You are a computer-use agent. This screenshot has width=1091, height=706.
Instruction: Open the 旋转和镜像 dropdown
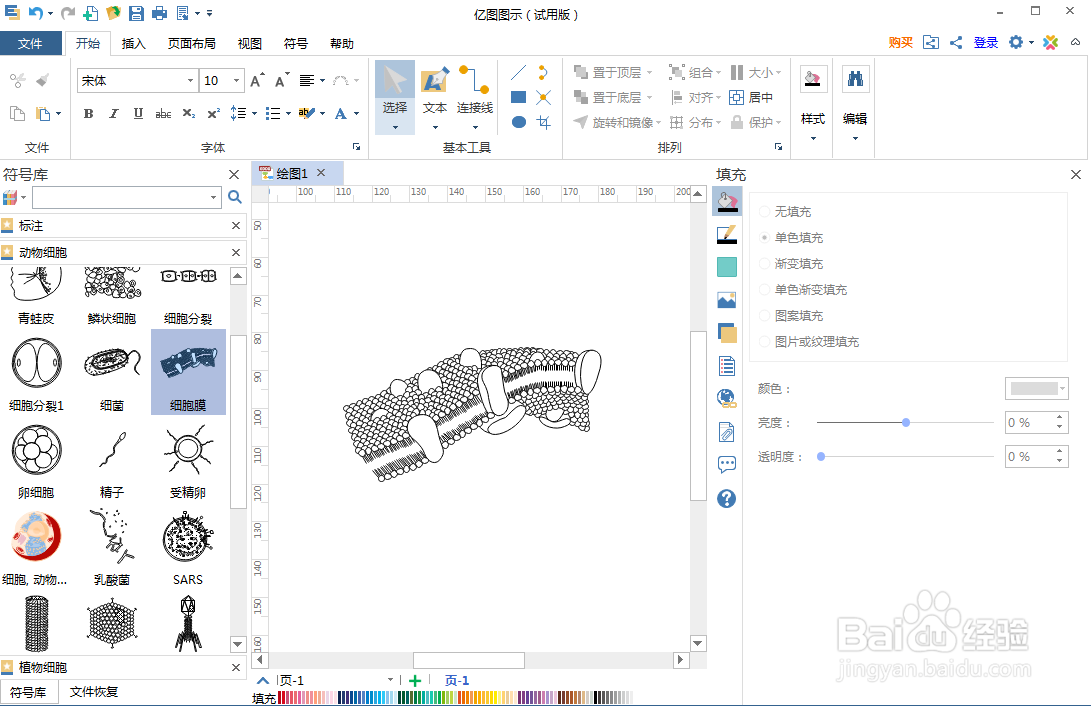(x=658, y=122)
